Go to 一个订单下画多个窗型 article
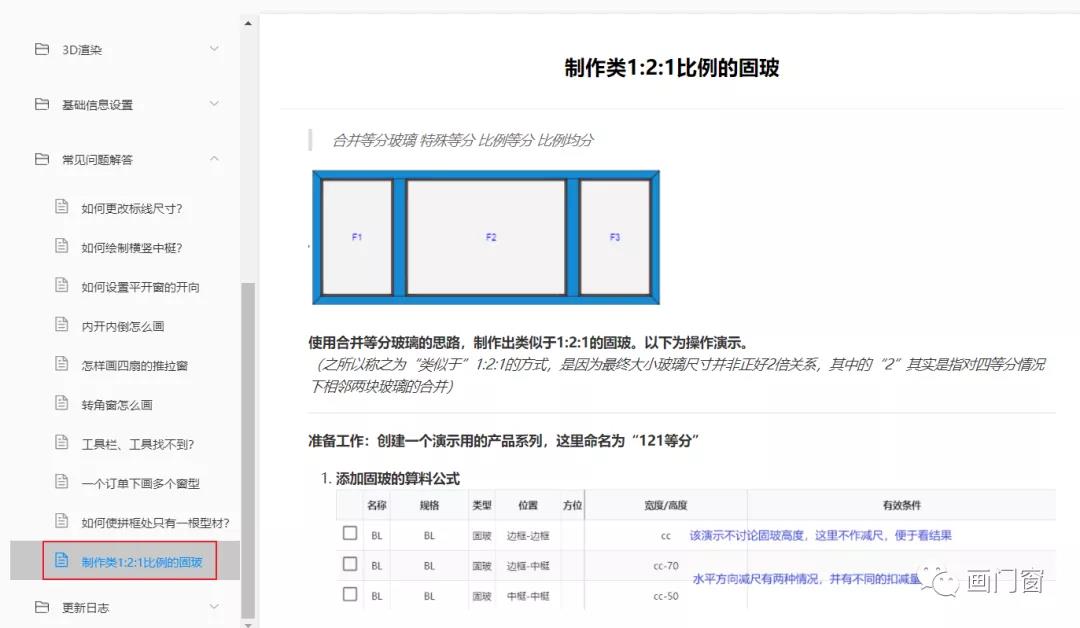Screen dimensions: 1080x628 coord(140,482)
